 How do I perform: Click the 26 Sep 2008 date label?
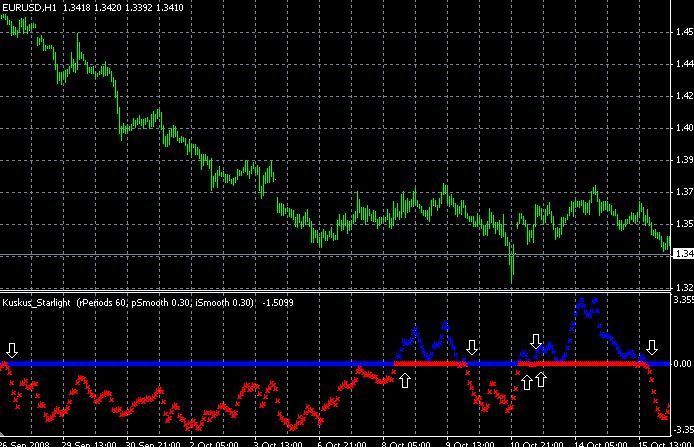(x=23, y=443)
